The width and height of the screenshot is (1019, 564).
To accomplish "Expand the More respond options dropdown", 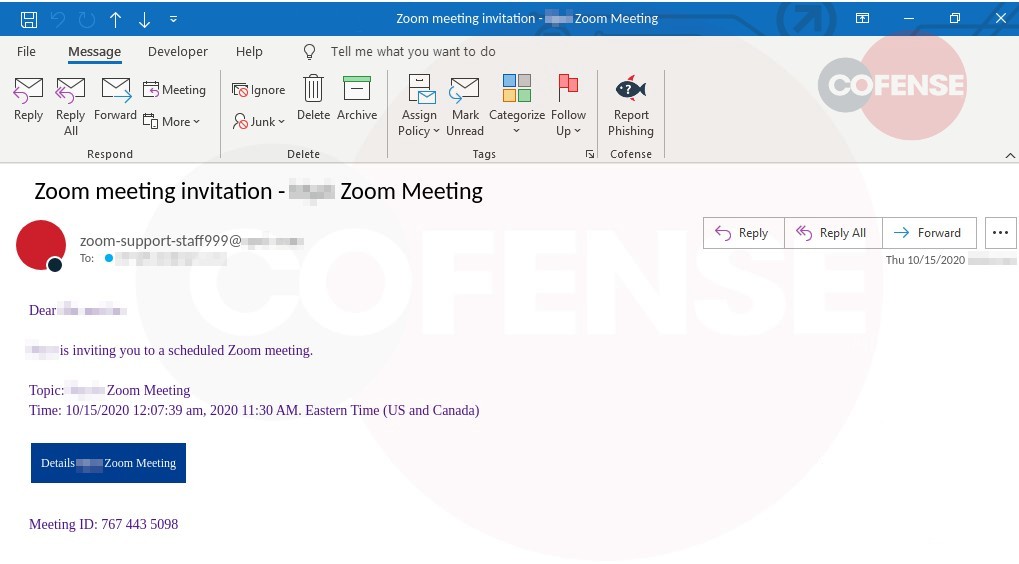I will pos(171,122).
